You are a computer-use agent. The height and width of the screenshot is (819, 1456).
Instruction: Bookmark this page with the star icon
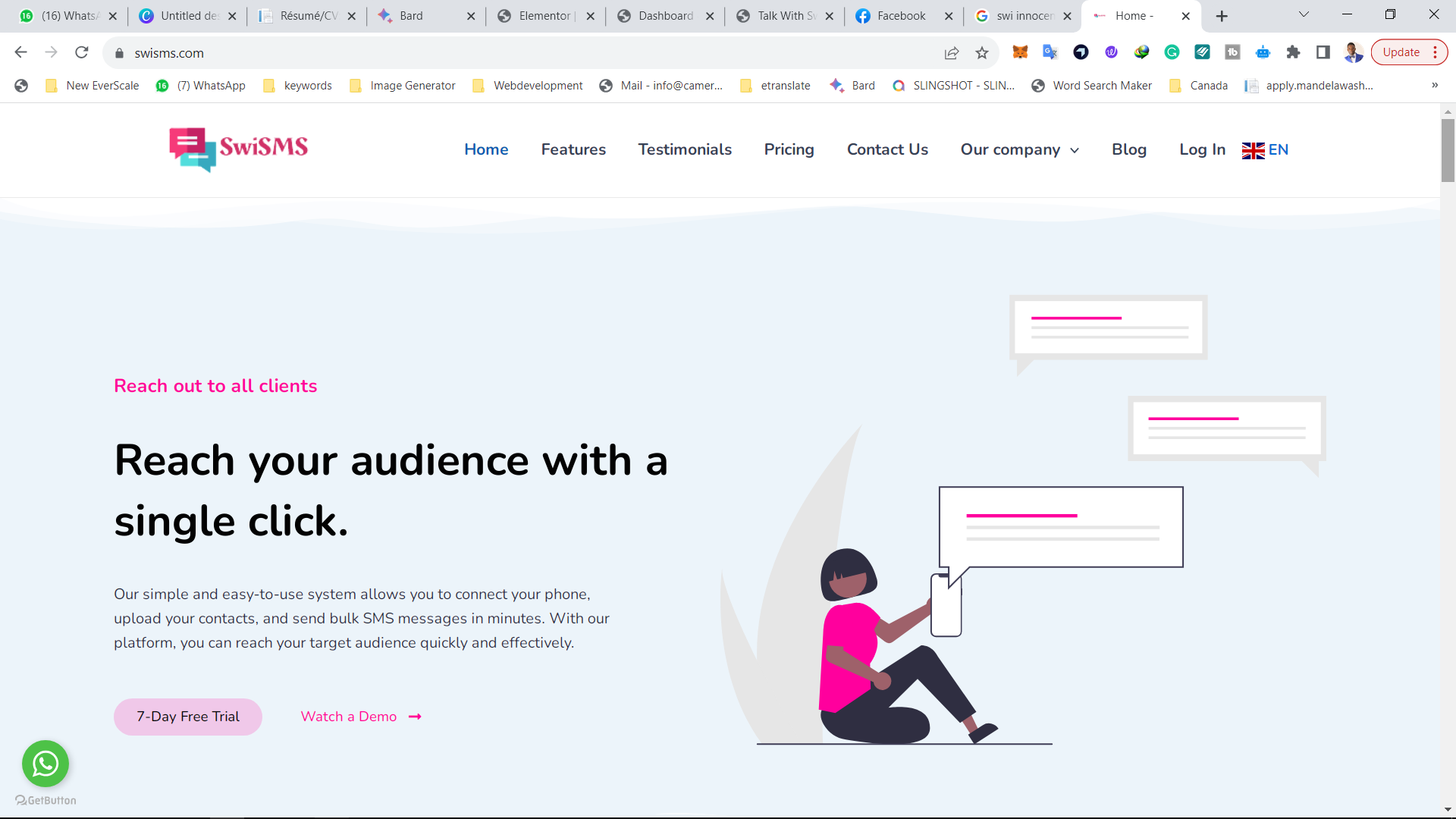point(982,53)
